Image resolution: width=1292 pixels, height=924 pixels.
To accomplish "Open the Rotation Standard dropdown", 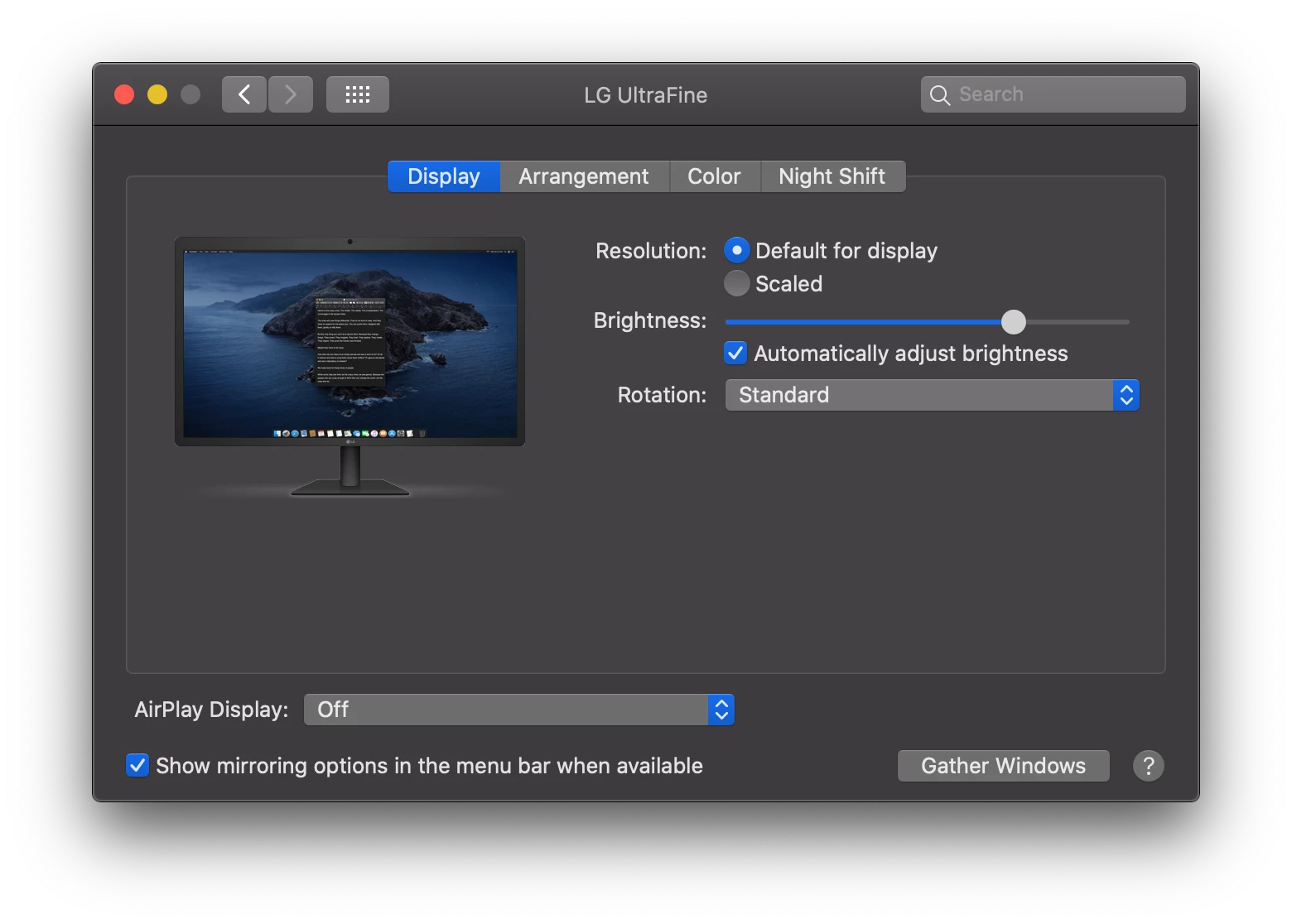I will pyautogui.click(x=933, y=395).
